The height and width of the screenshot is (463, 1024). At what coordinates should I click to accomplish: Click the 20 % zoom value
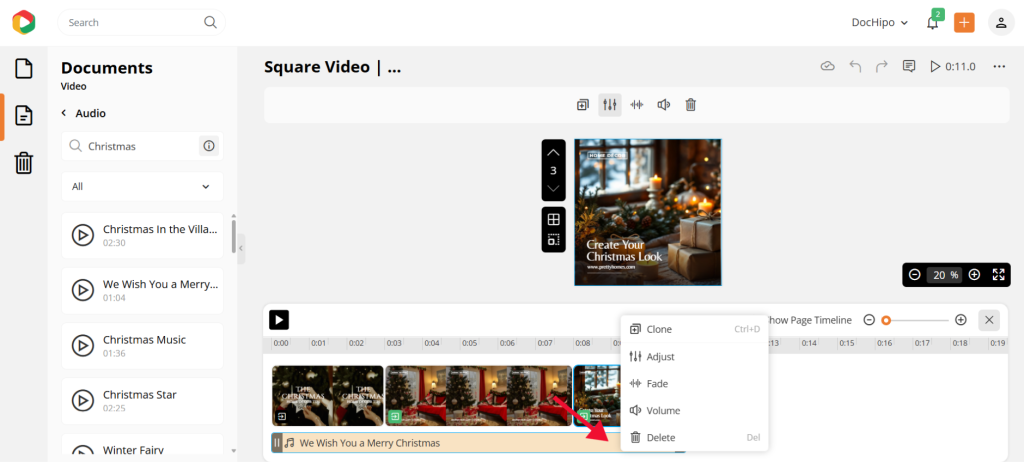(x=944, y=275)
